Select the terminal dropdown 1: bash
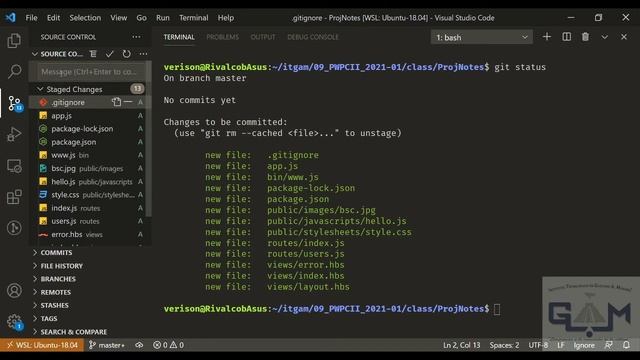 click(482, 37)
